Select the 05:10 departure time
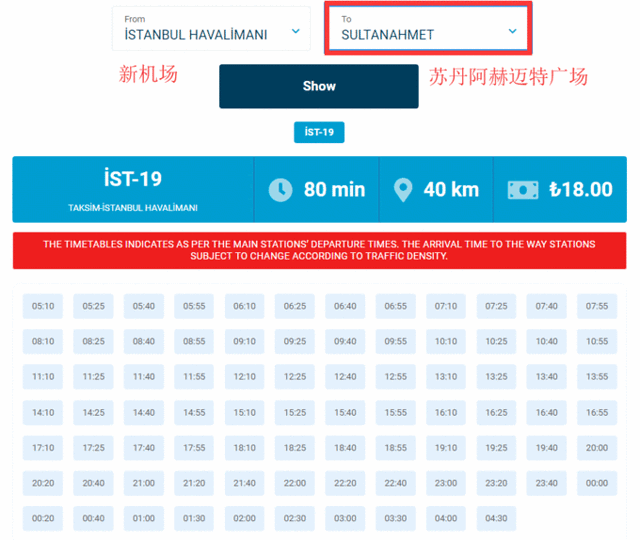This screenshot has width=640, height=540. pos(43,306)
